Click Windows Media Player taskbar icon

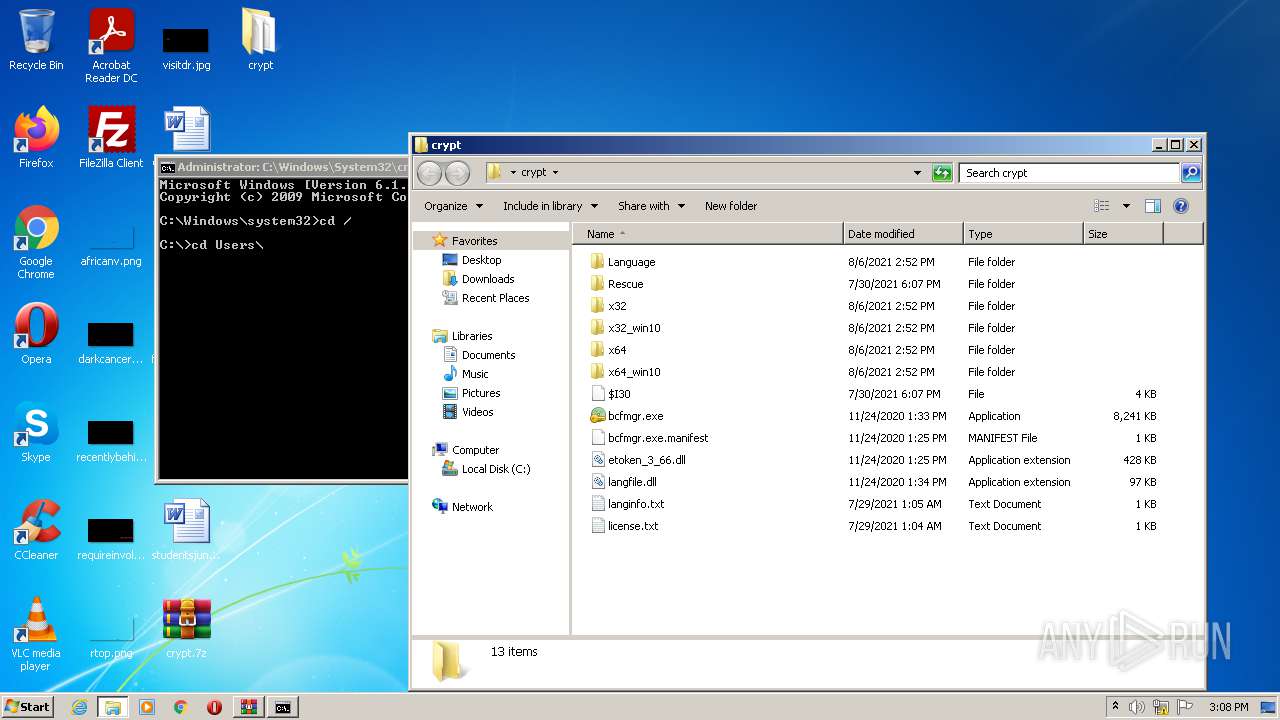147,707
